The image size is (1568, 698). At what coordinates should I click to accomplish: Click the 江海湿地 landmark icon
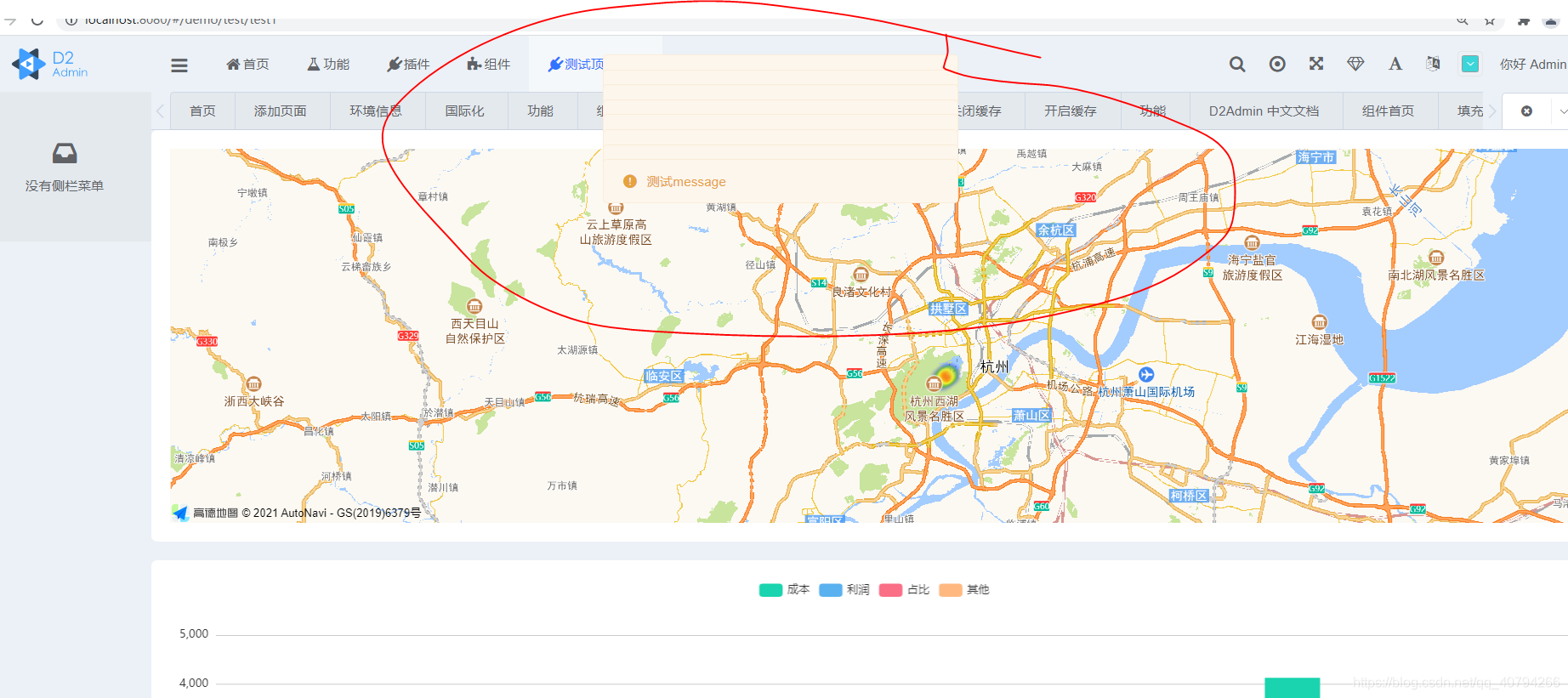click(1319, 322)
